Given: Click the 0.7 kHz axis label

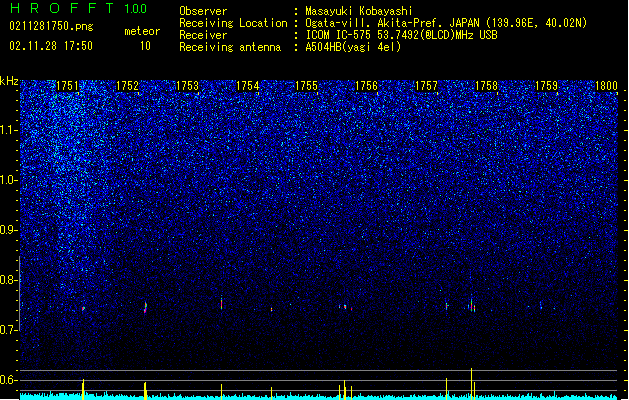Looking at the screenshot, I should click(8, 330).
